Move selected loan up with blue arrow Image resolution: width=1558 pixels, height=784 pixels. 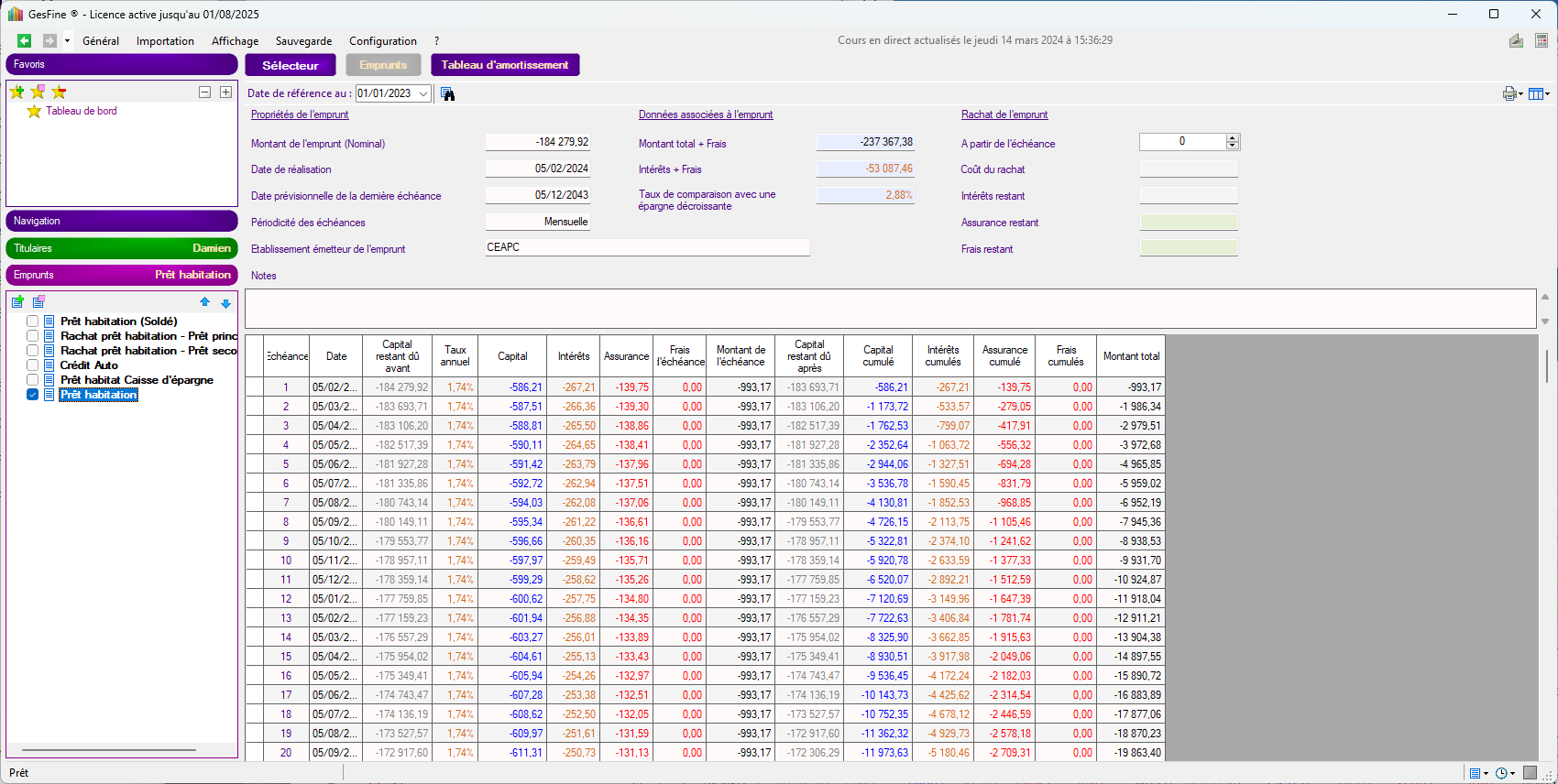tap(204, 302)
